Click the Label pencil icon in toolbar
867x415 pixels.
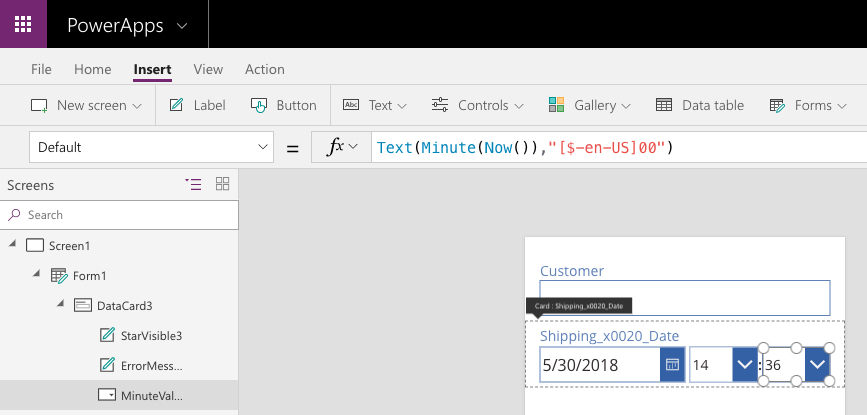tap(176, 104)
